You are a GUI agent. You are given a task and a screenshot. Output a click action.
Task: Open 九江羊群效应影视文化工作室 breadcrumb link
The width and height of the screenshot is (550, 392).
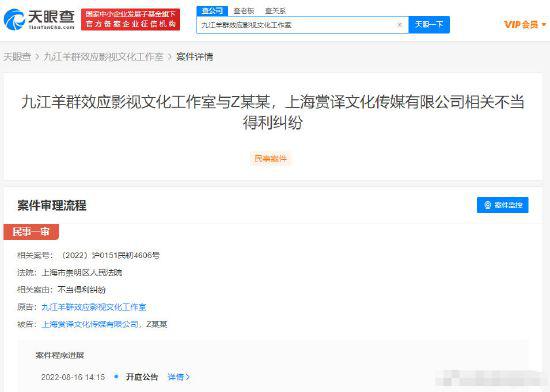pos(103,56)
